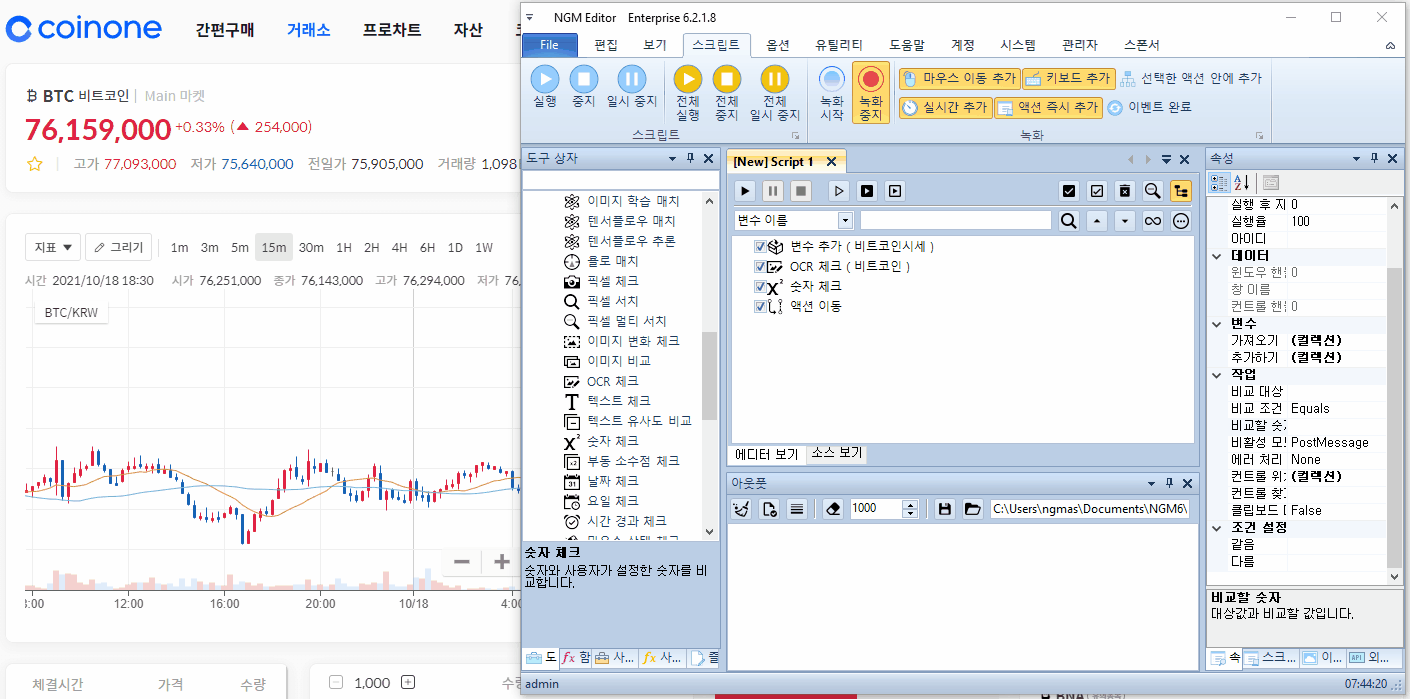Click the categorized view icon in Properties panel

(x=1220, y=182)
